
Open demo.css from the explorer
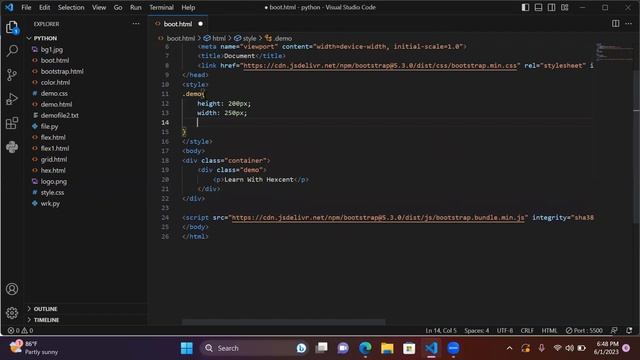tap(54, 93)
